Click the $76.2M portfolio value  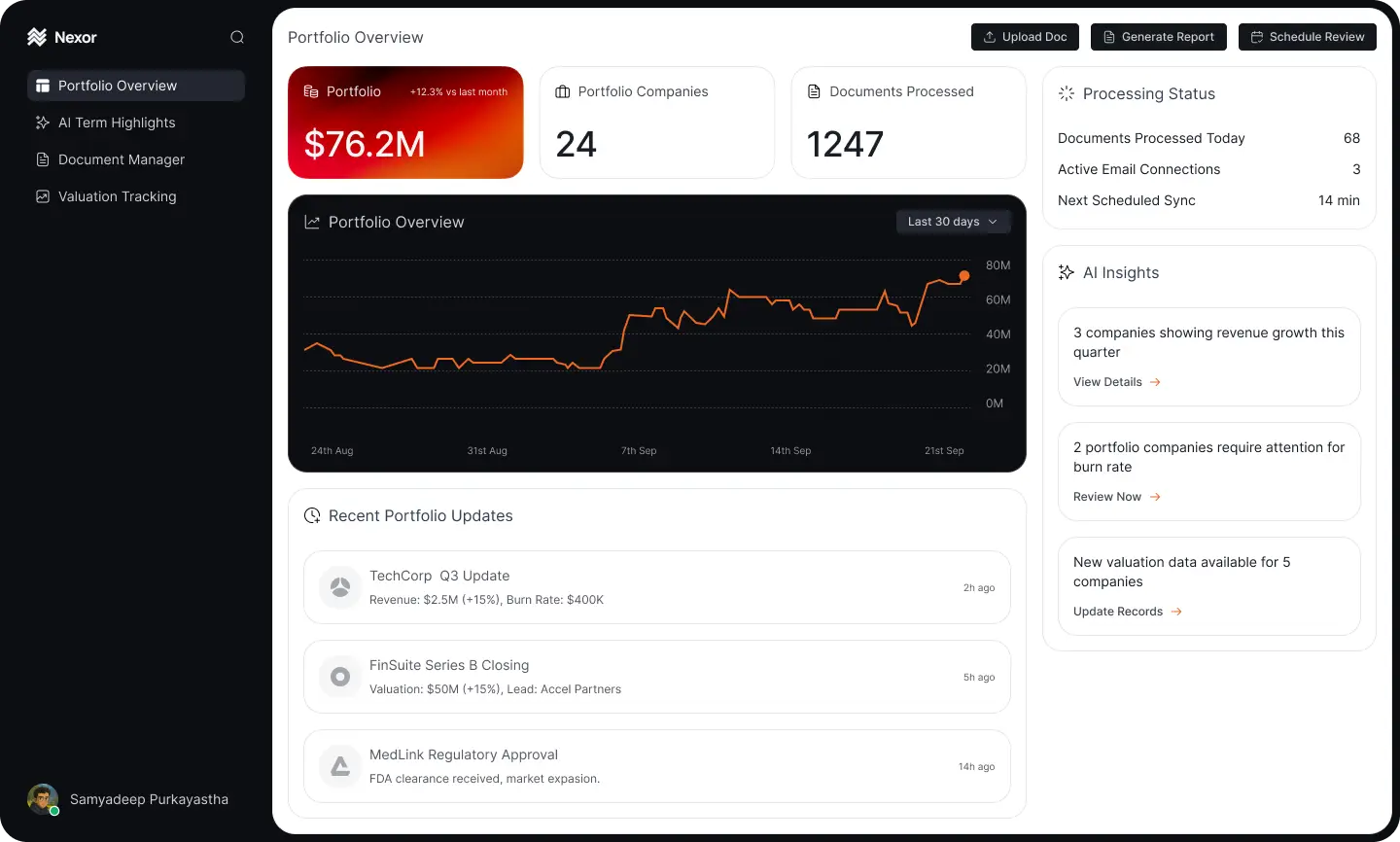point(365,144)
